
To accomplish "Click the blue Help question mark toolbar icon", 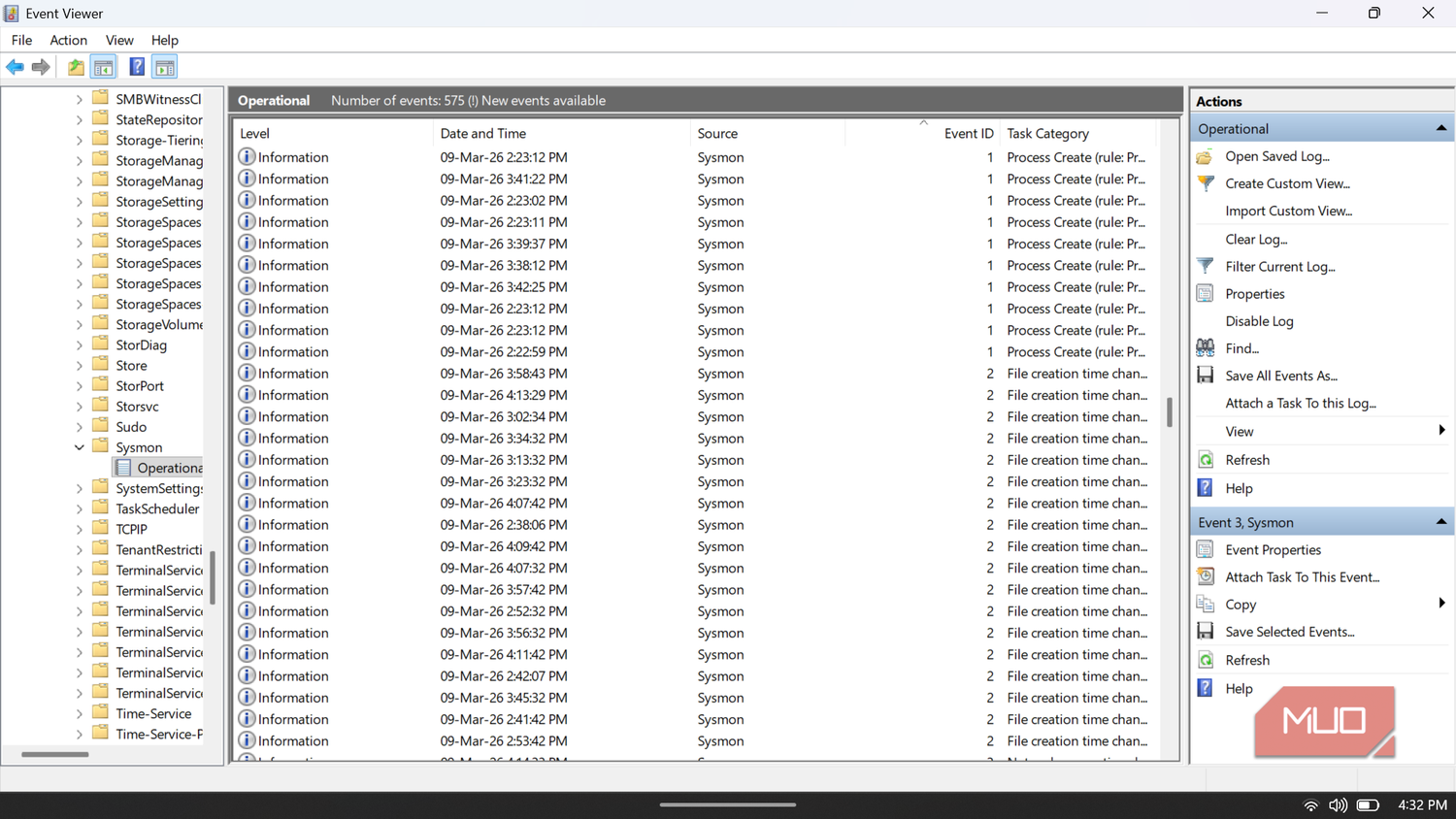I will coord(137,67).
